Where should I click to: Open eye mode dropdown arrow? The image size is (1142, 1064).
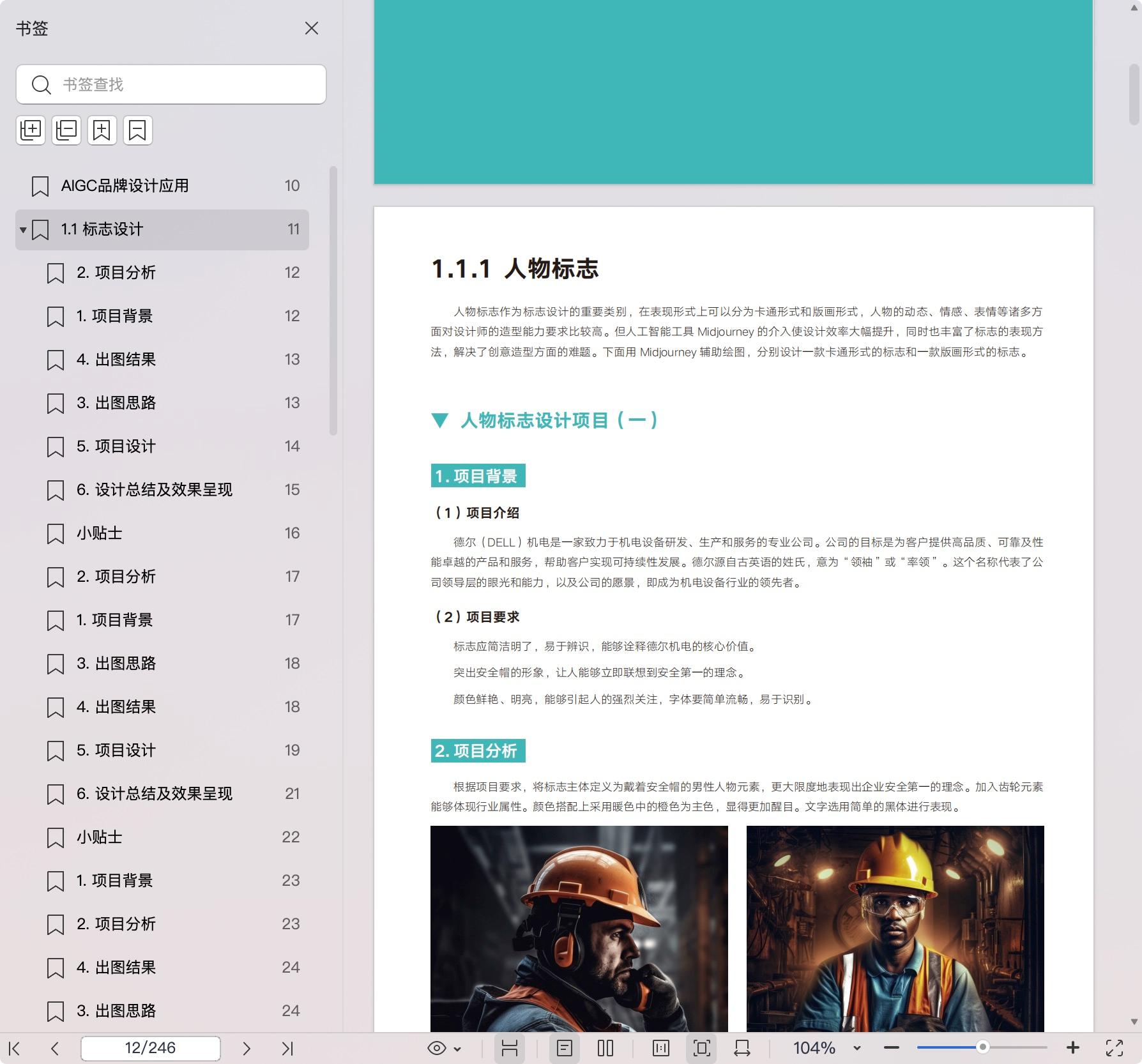coord(457,1049)
